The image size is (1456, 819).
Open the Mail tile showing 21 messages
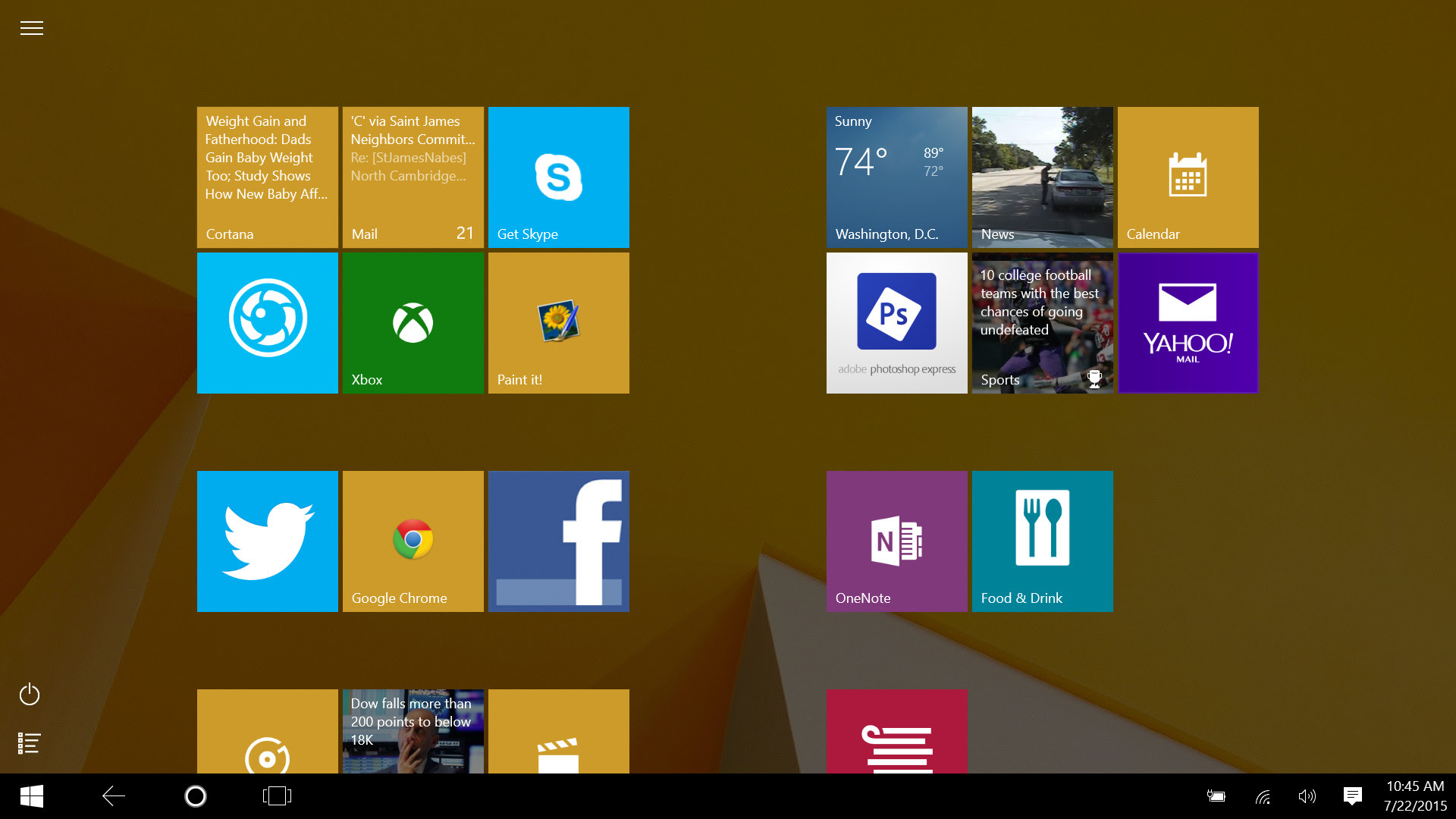pos(413,177)
